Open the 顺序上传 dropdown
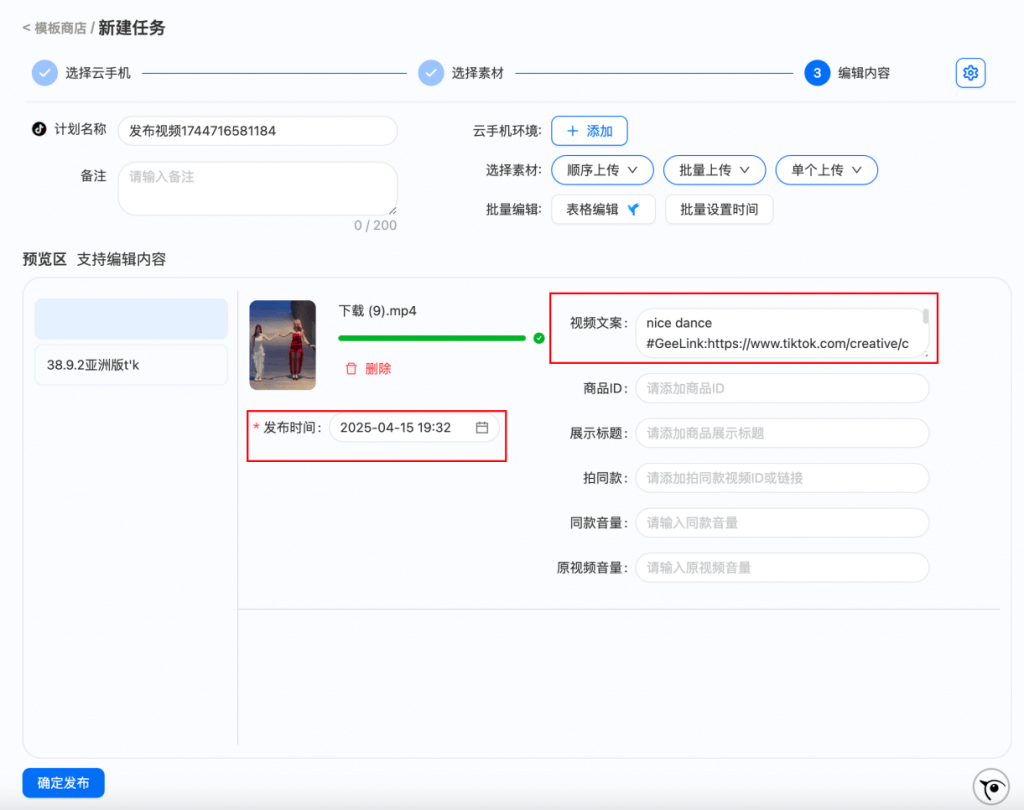 point(602,170)
